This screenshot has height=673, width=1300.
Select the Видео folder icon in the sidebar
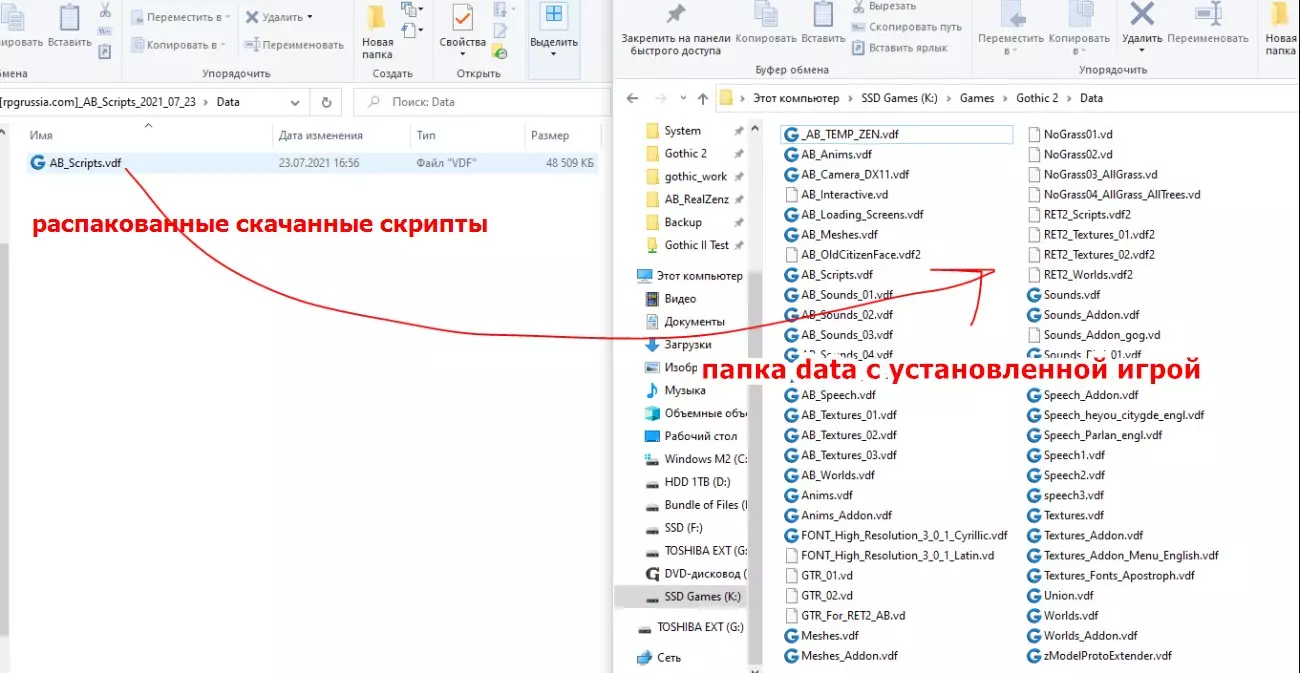click(650, 299)
